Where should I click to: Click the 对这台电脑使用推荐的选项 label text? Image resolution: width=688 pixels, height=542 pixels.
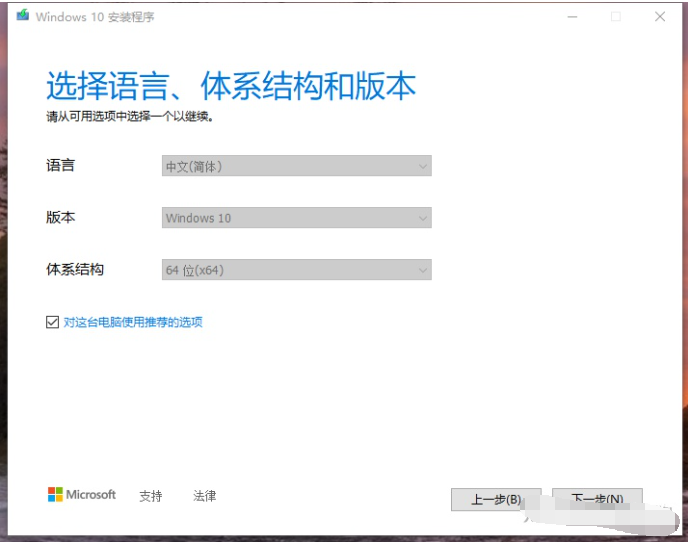pos(133,322)
